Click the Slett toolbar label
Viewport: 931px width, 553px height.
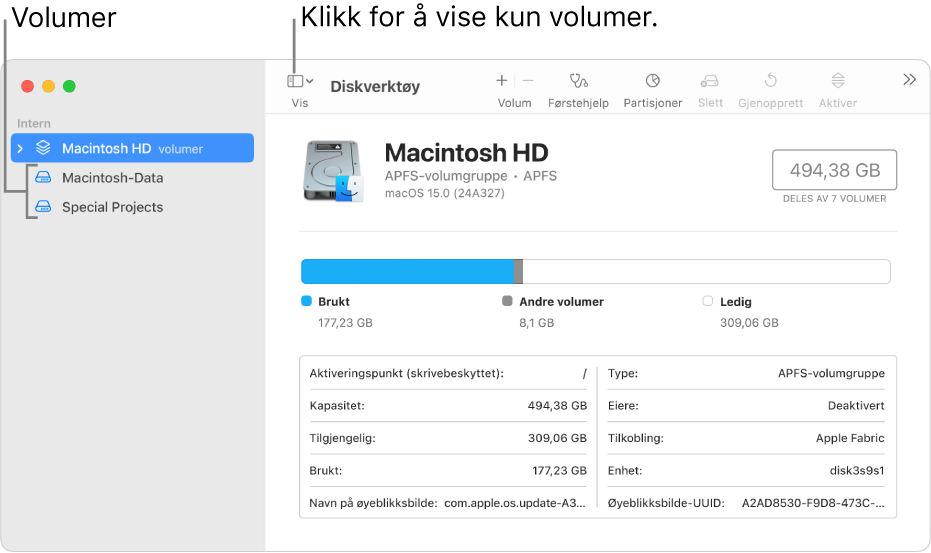(710, 103)
